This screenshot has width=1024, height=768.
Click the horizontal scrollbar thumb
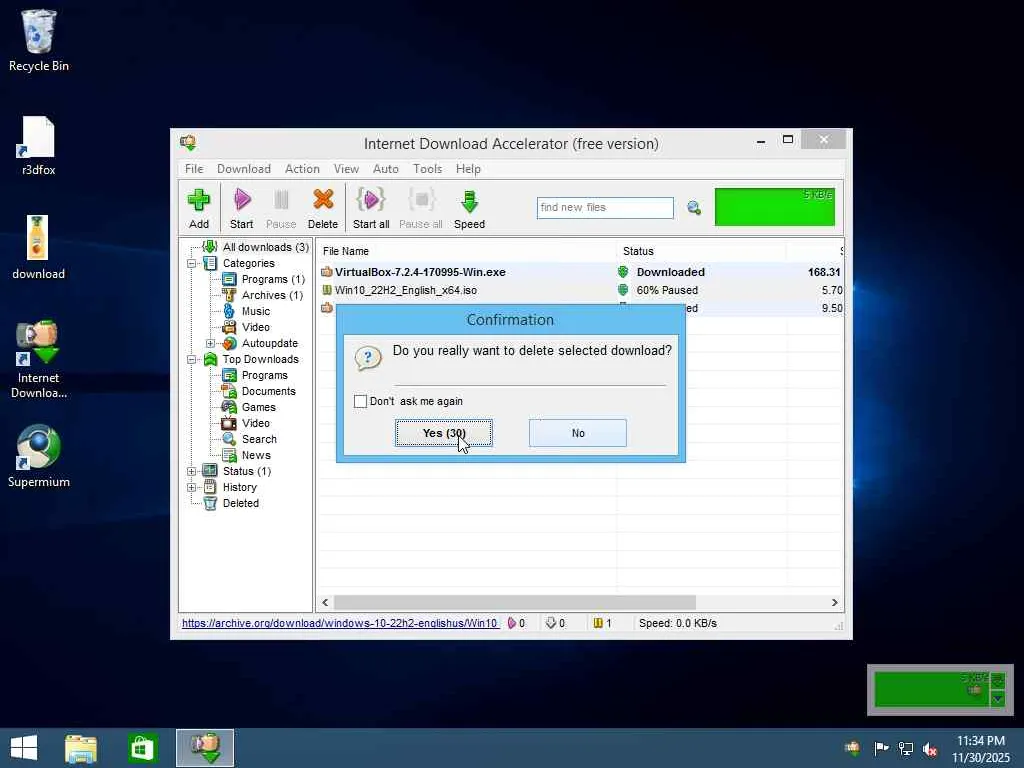515,603
